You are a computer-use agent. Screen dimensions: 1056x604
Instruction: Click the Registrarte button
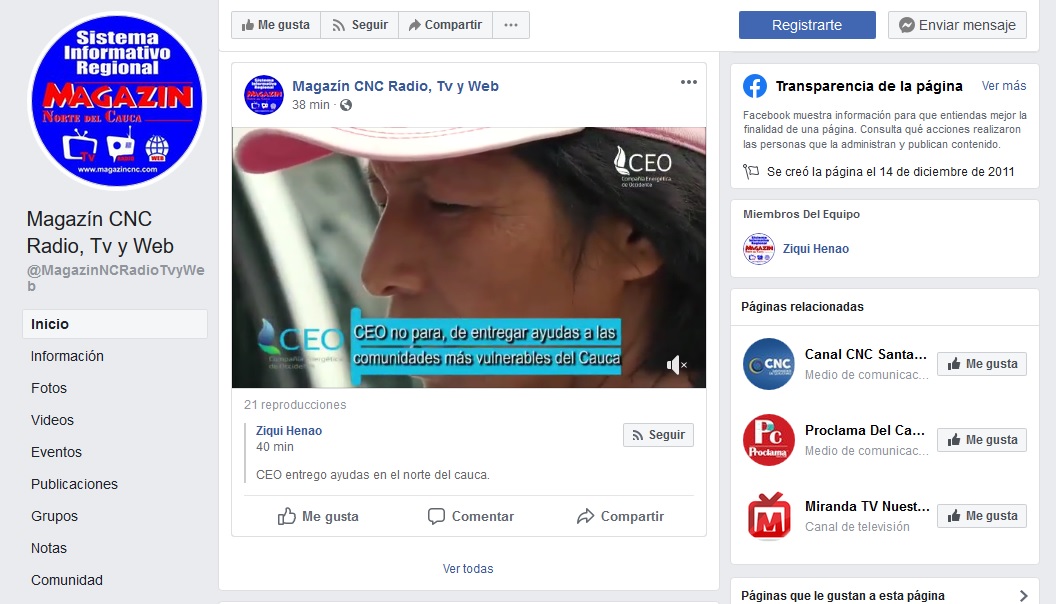[x=807, y=25]
